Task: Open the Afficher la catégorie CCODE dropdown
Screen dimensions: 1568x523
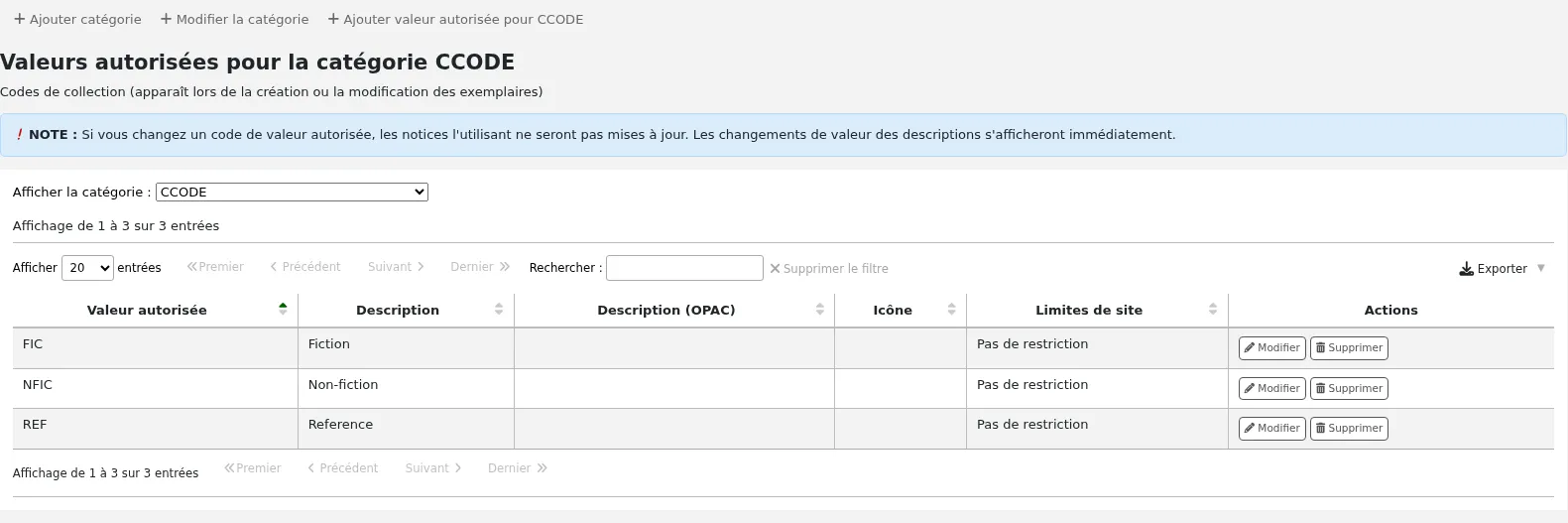Action: pos(292,193)
